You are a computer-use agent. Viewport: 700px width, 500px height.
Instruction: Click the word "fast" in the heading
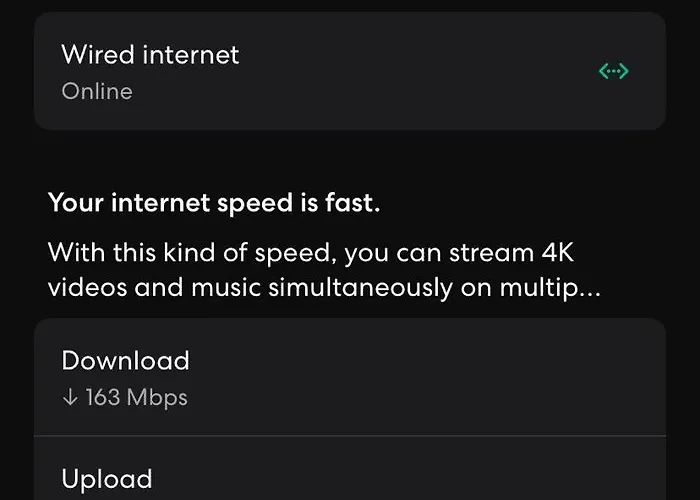(352, 202)
